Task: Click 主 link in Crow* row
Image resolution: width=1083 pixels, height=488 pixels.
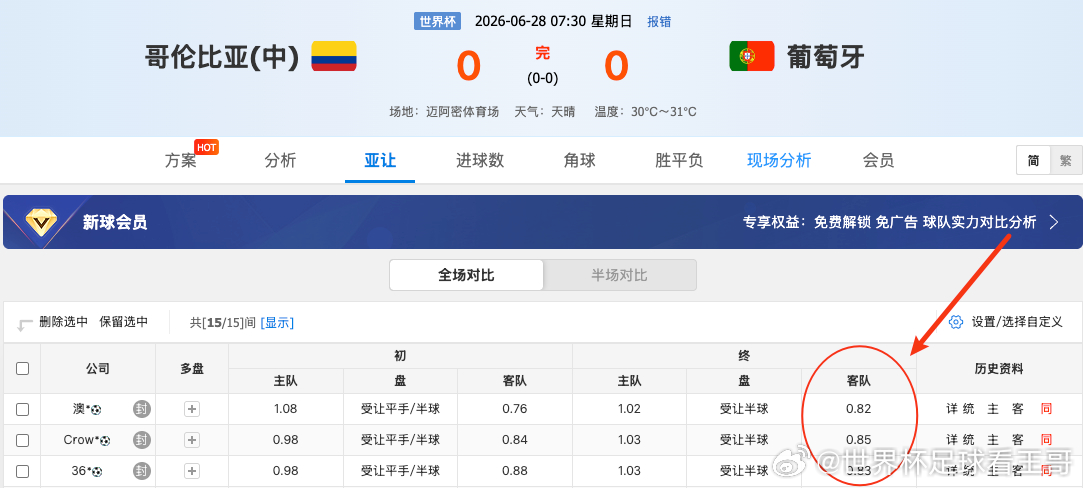Action: tap(993, 440)
